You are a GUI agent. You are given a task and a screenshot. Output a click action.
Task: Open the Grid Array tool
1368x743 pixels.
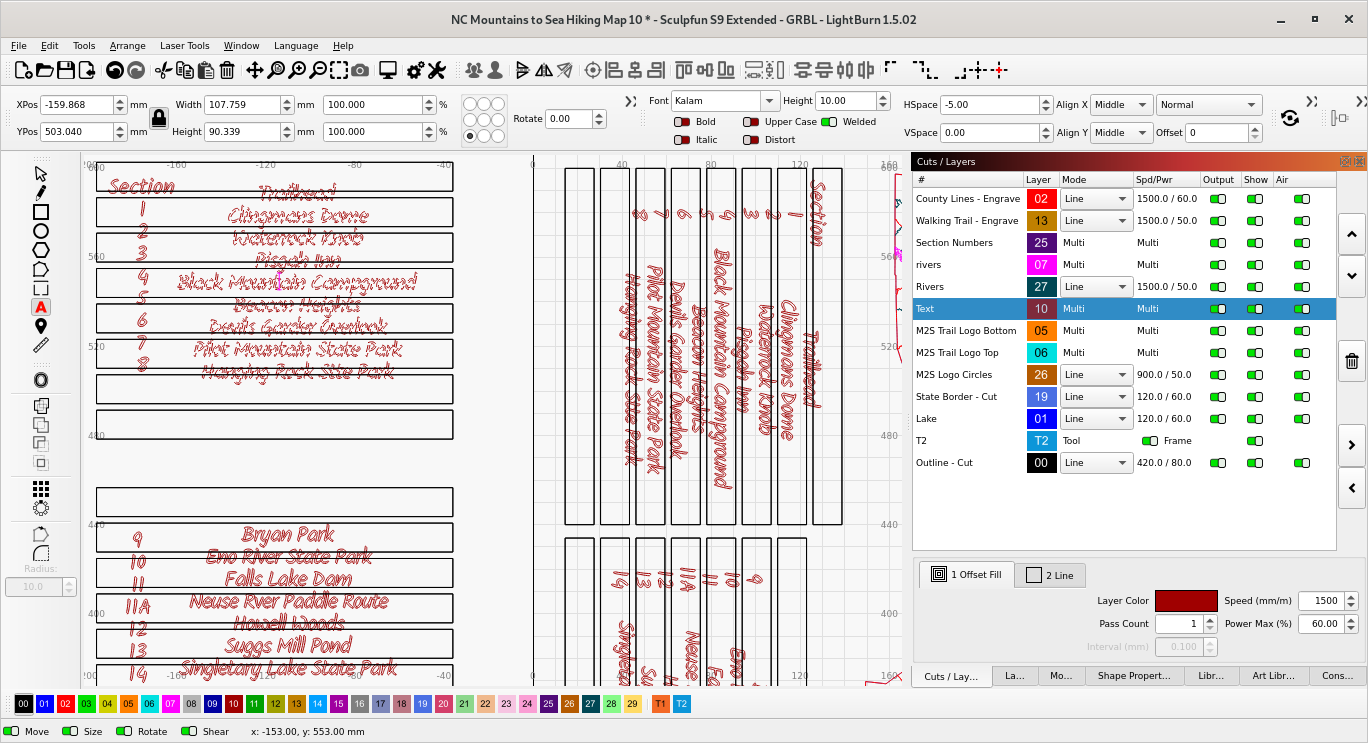coord(41,489)
